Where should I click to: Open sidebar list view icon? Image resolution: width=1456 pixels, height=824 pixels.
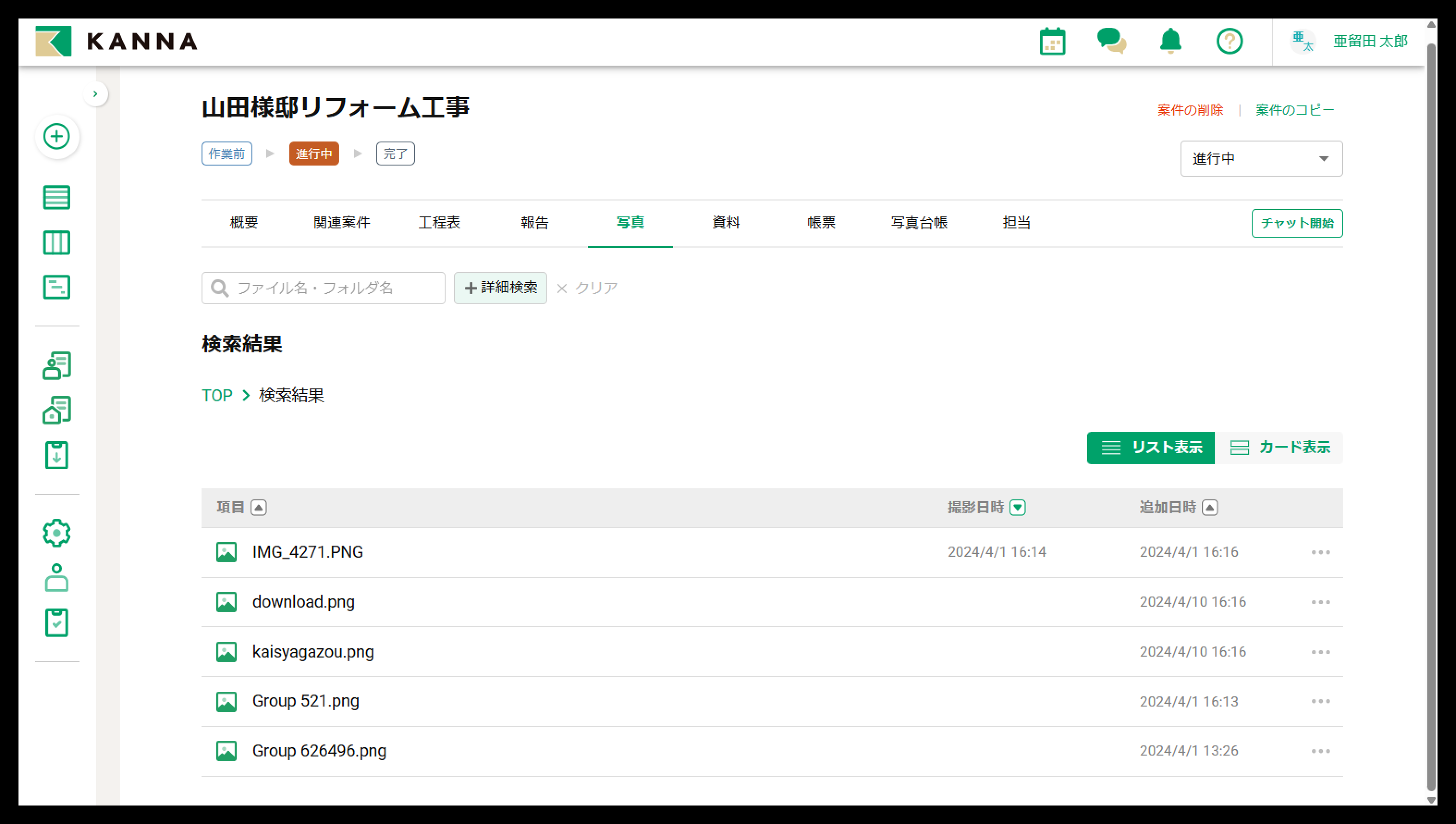56,197
